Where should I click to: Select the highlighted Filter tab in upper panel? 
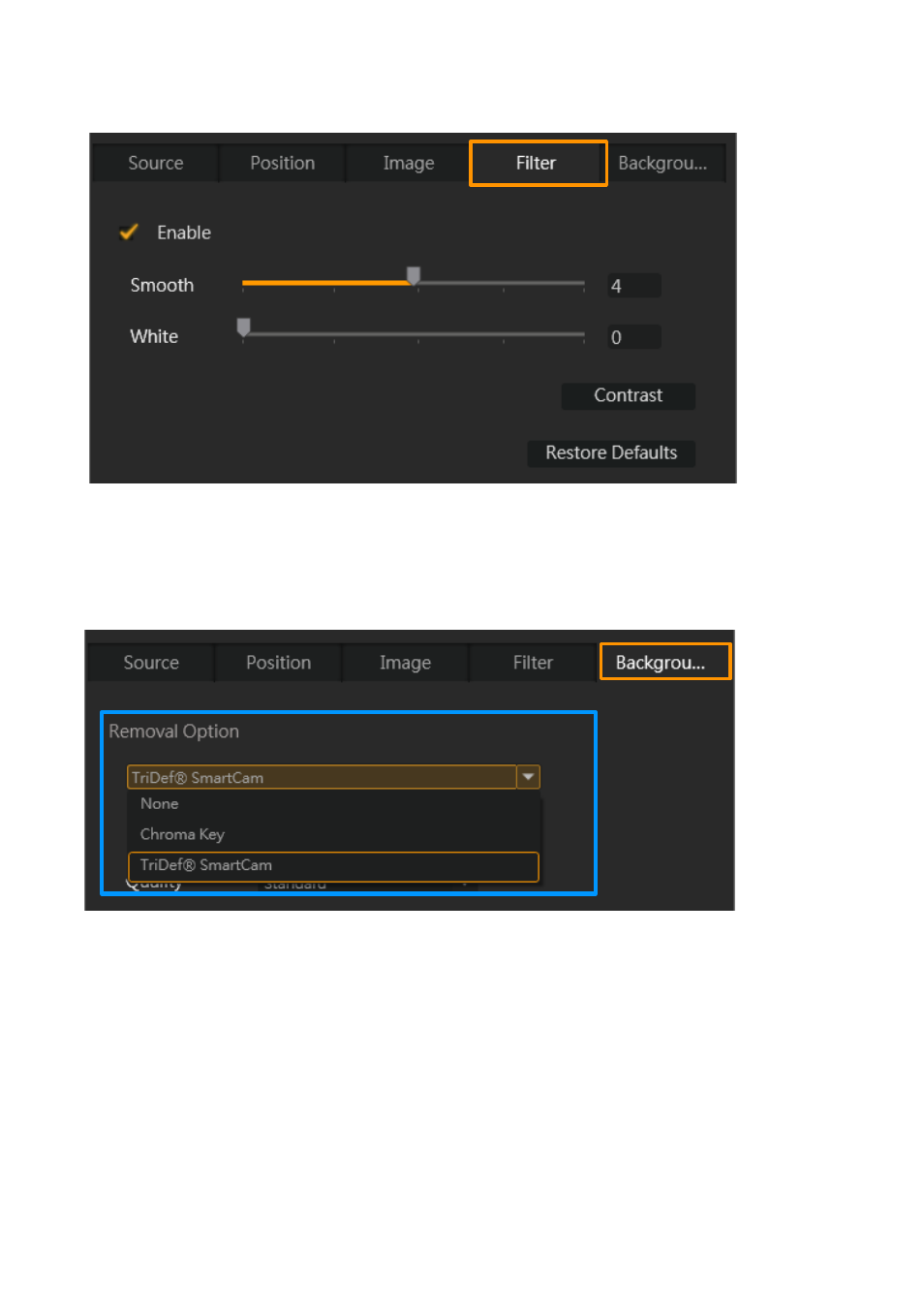pos(537,163)
